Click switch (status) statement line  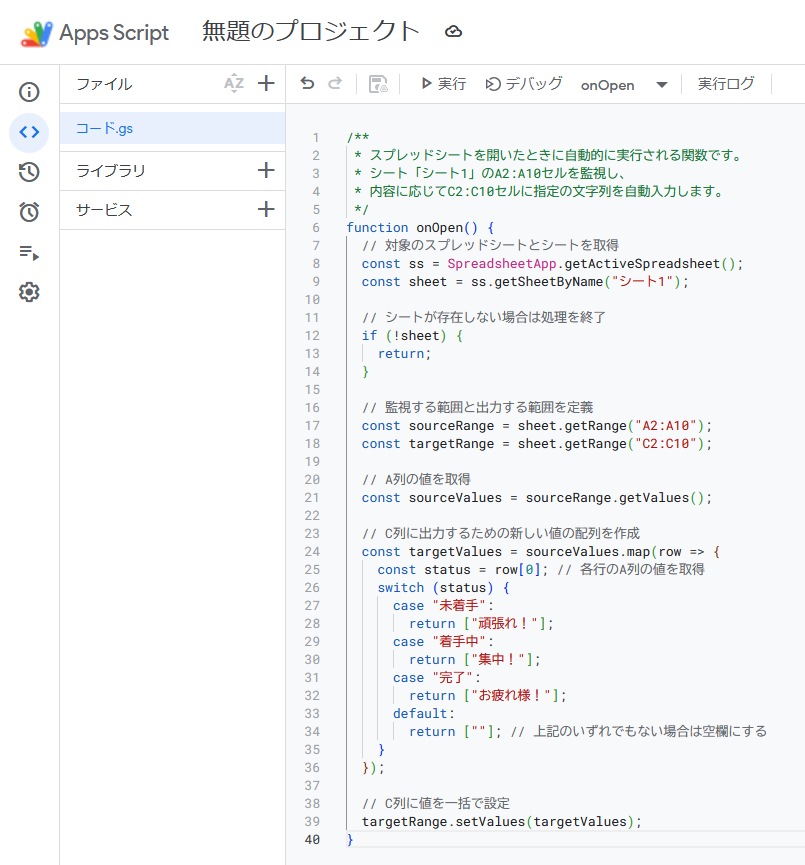coord(444,588)
